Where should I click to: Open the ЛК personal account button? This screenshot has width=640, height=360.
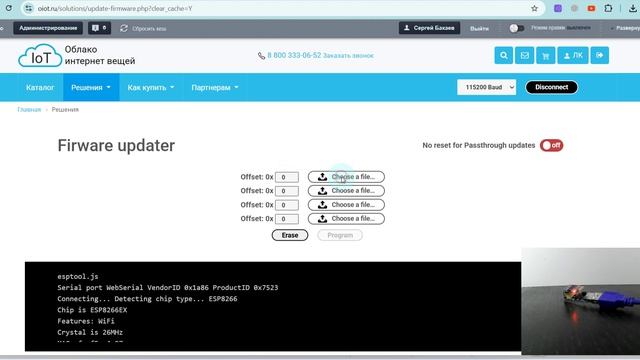point(573,55)
